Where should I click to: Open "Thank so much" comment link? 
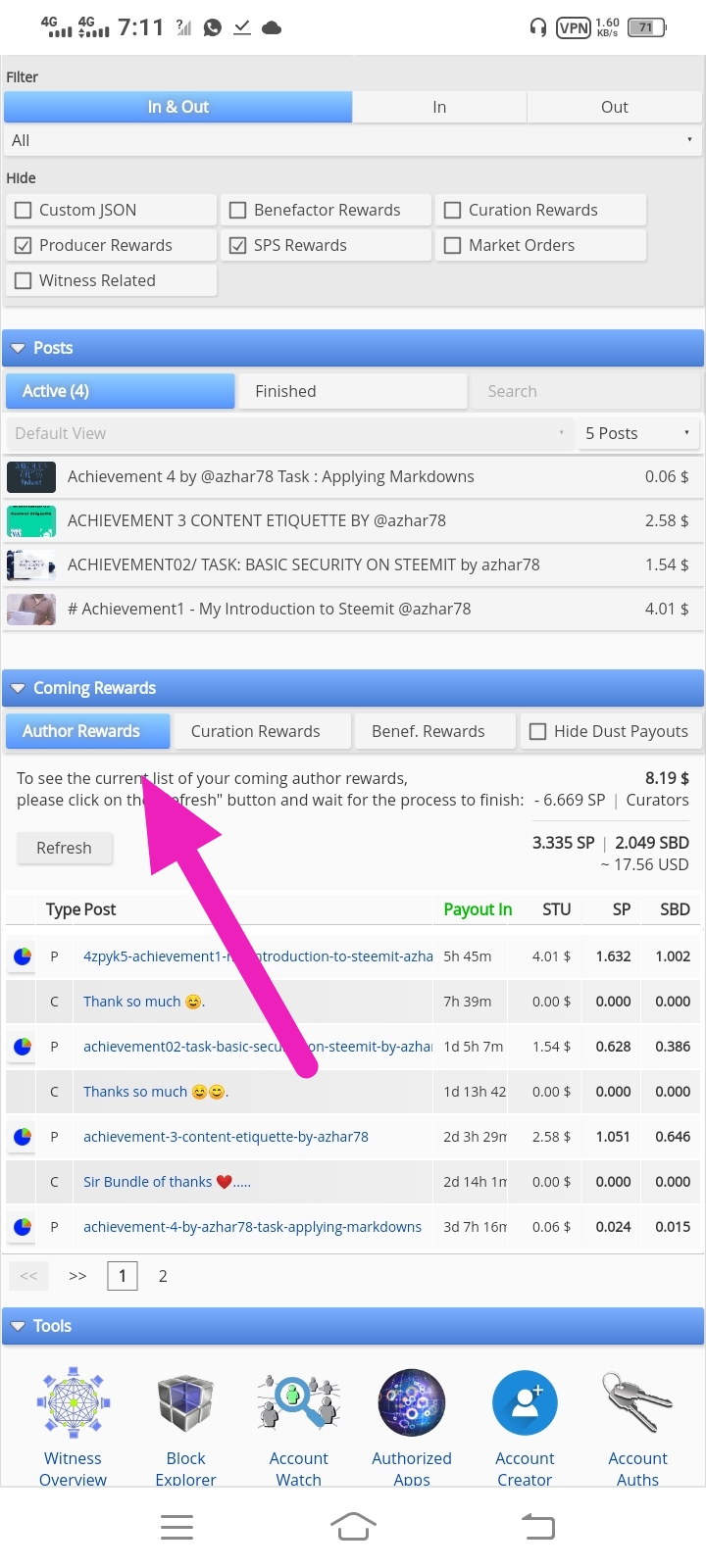pos(143,1002)
